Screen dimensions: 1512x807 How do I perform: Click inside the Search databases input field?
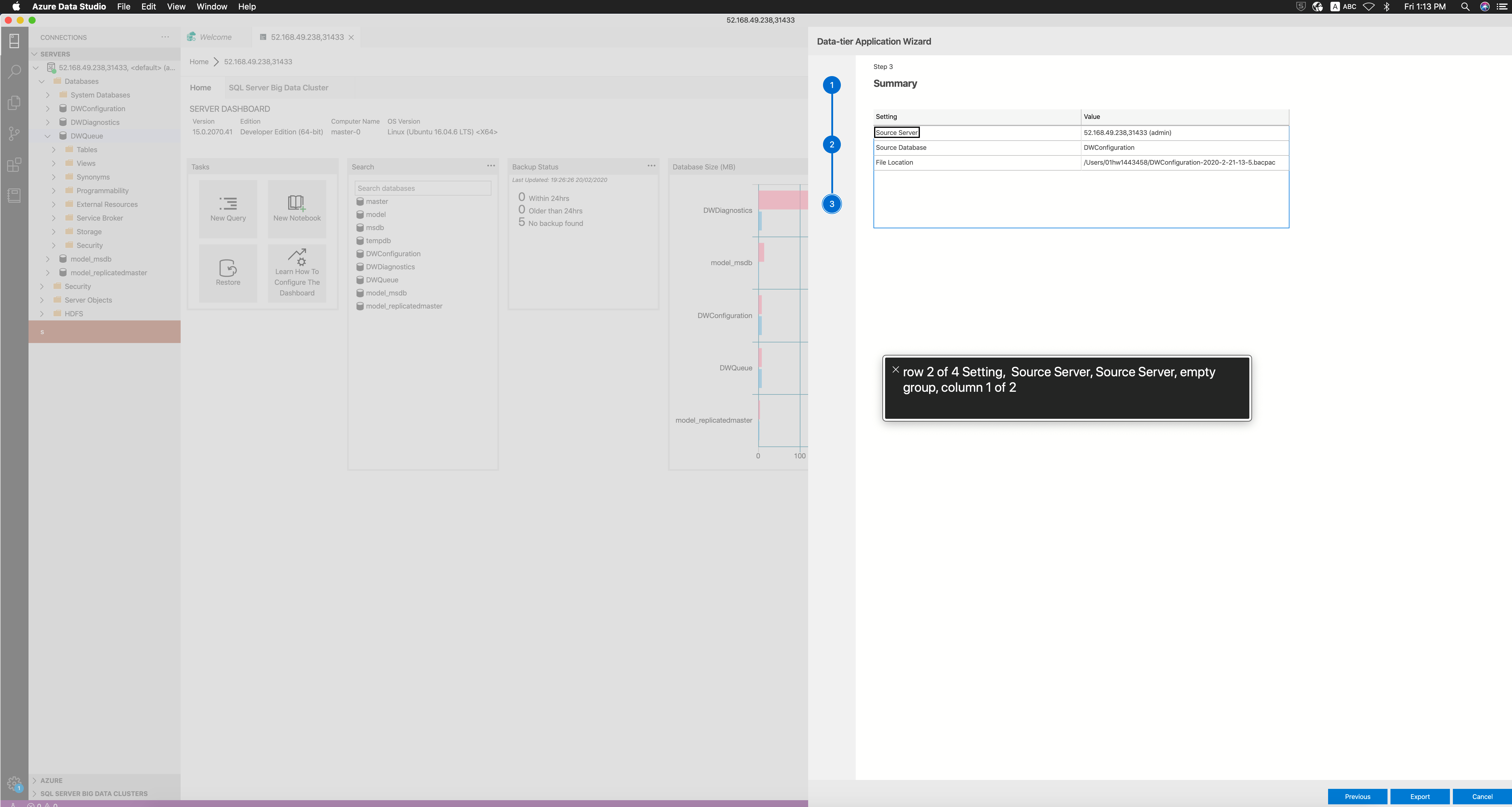point(422,188)
